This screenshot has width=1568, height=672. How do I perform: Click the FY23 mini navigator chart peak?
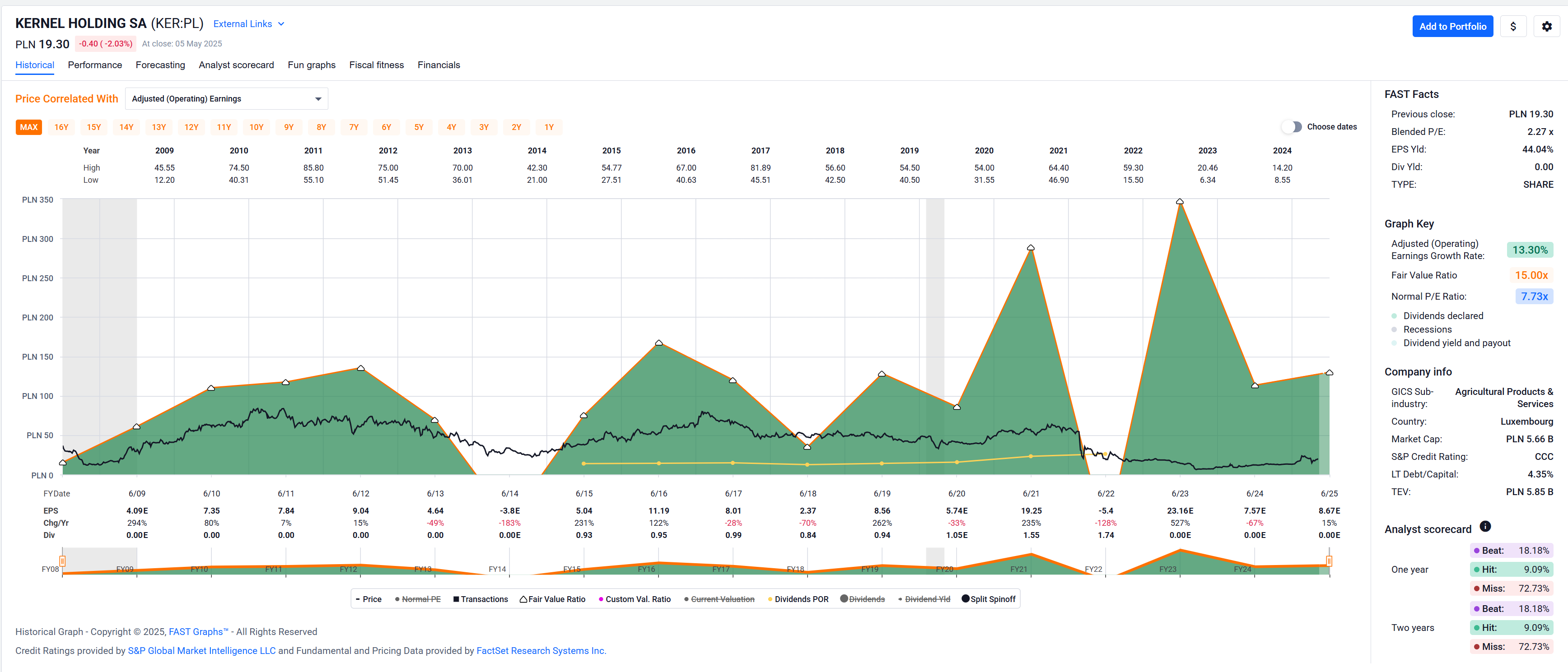[x=1180, y=550]
